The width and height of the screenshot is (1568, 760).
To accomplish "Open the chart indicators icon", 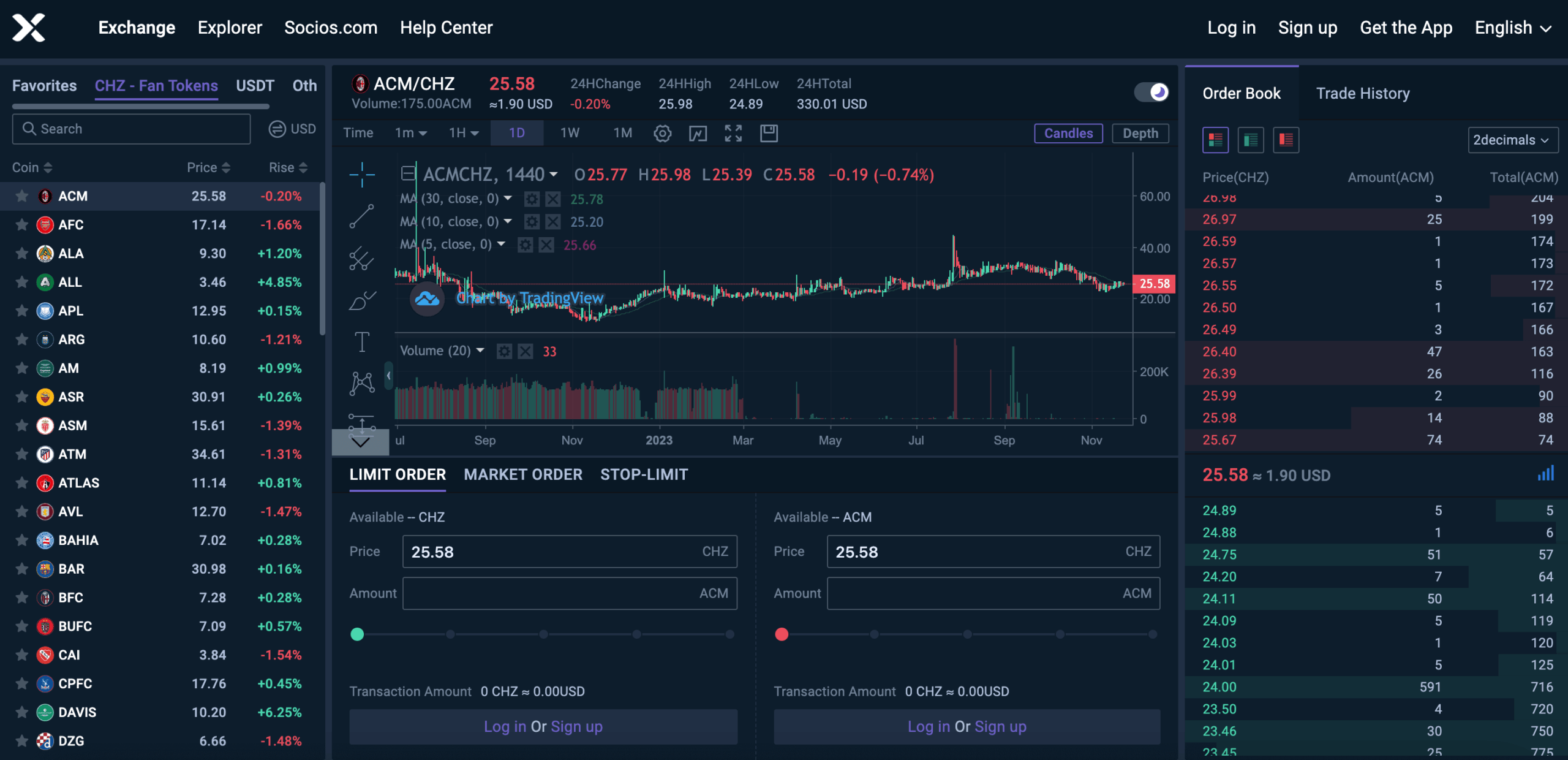I will (x=698, y=133).
